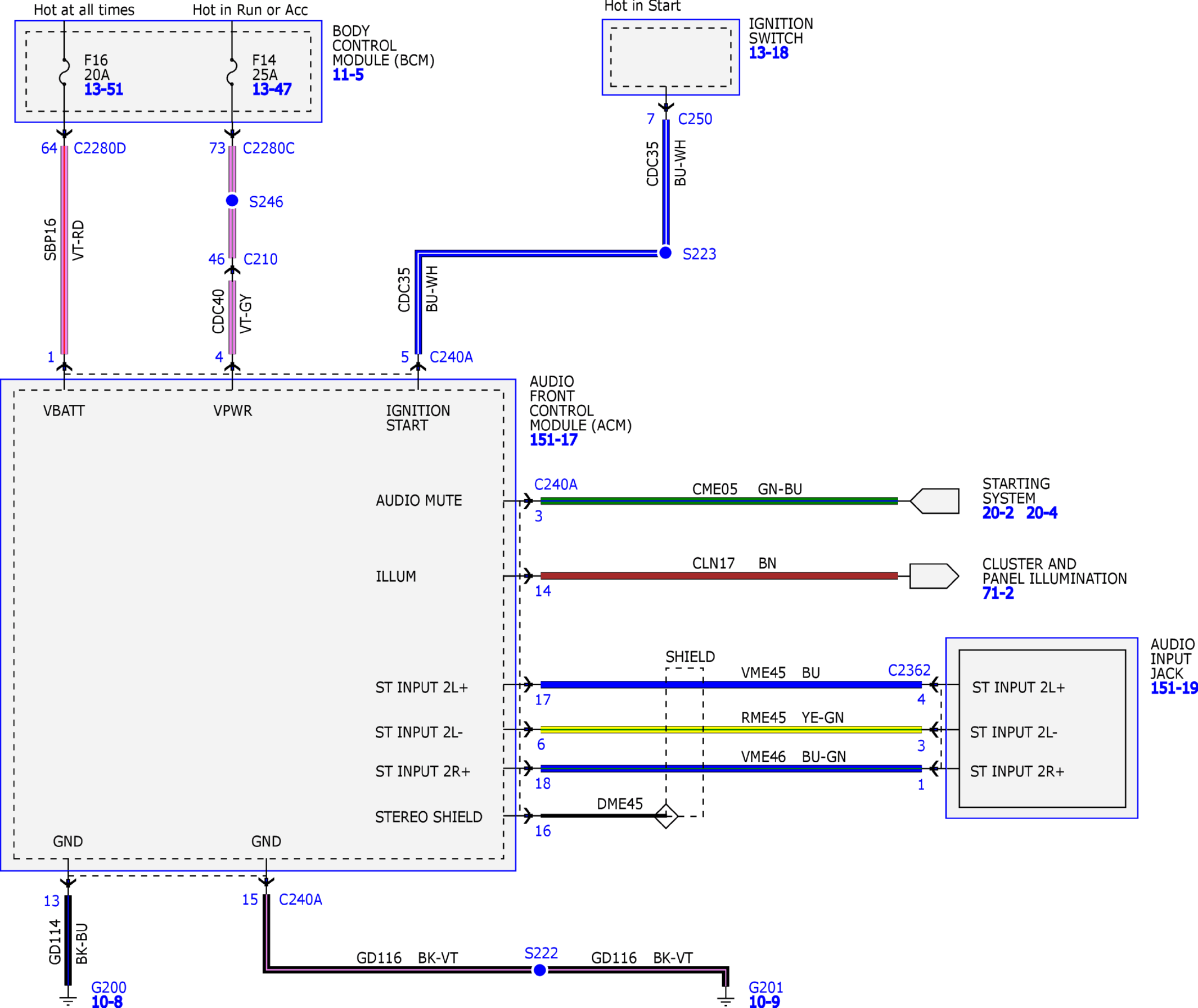Select the VPWR pin label

click(x=233, y=411)
